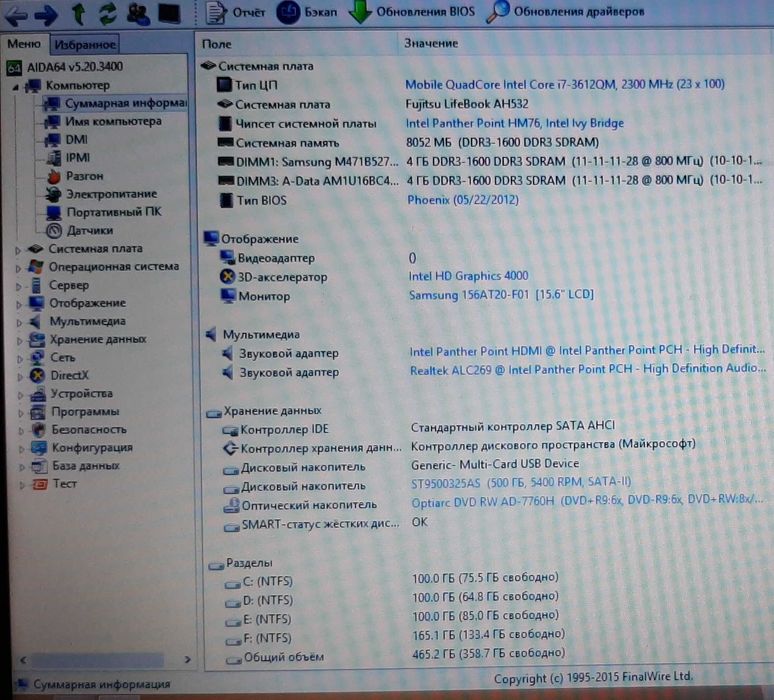774x700 pixels.
Task: Click left arrow of tree horizontal scrollbar
Action: tap(23, 659)
